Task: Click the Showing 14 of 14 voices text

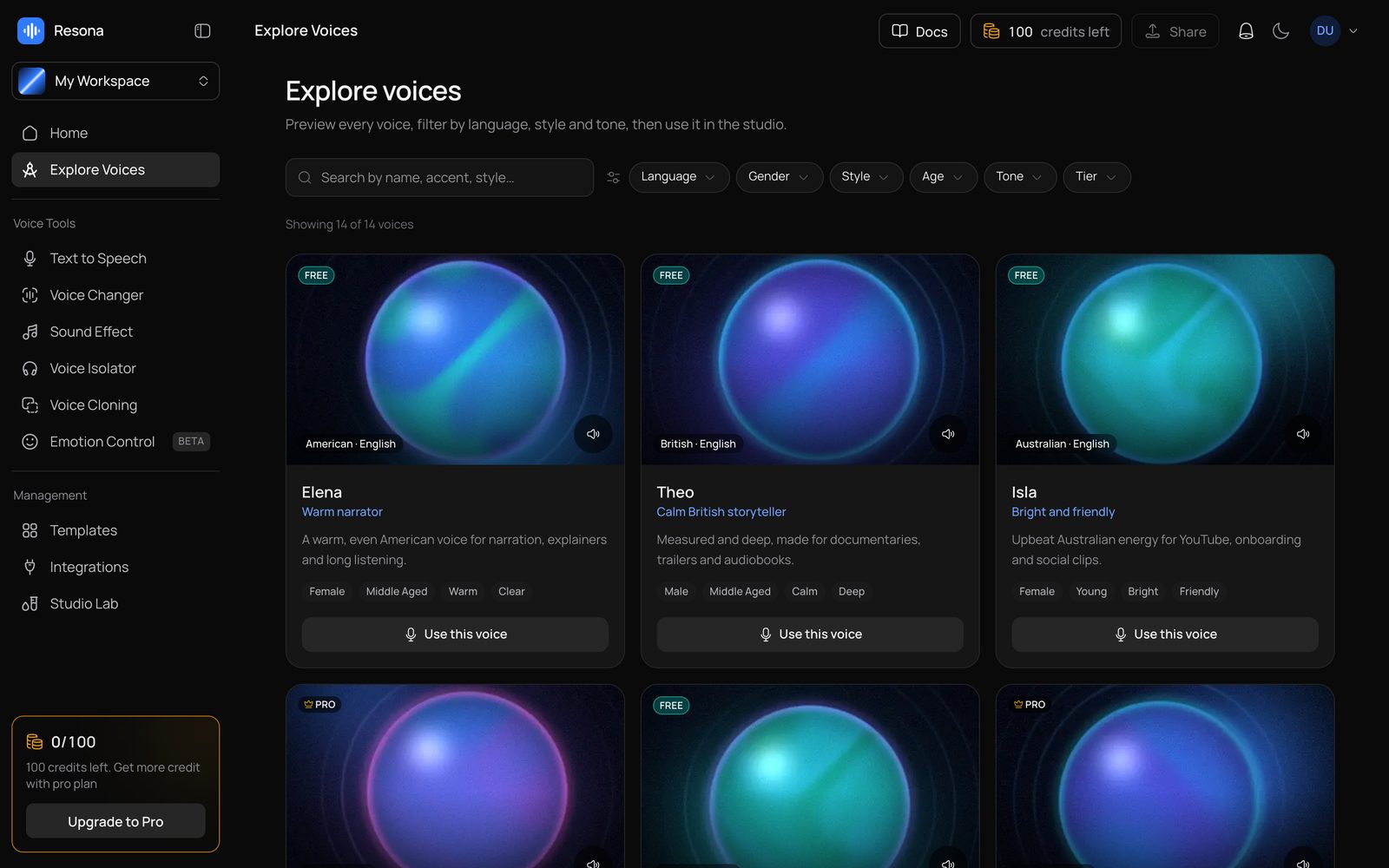Action: click(349, 224)
